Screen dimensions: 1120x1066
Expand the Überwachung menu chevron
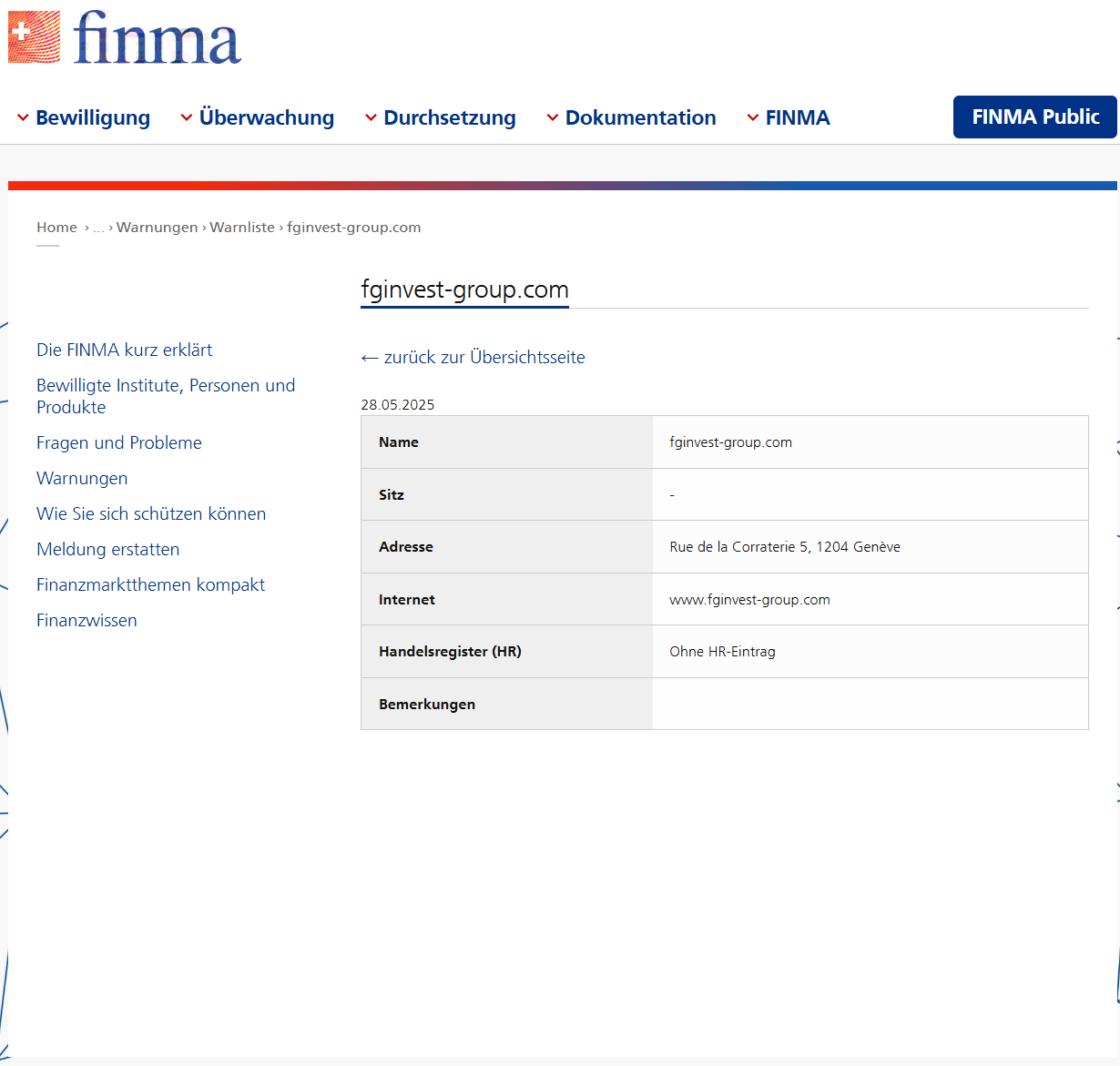pos(187,117)
